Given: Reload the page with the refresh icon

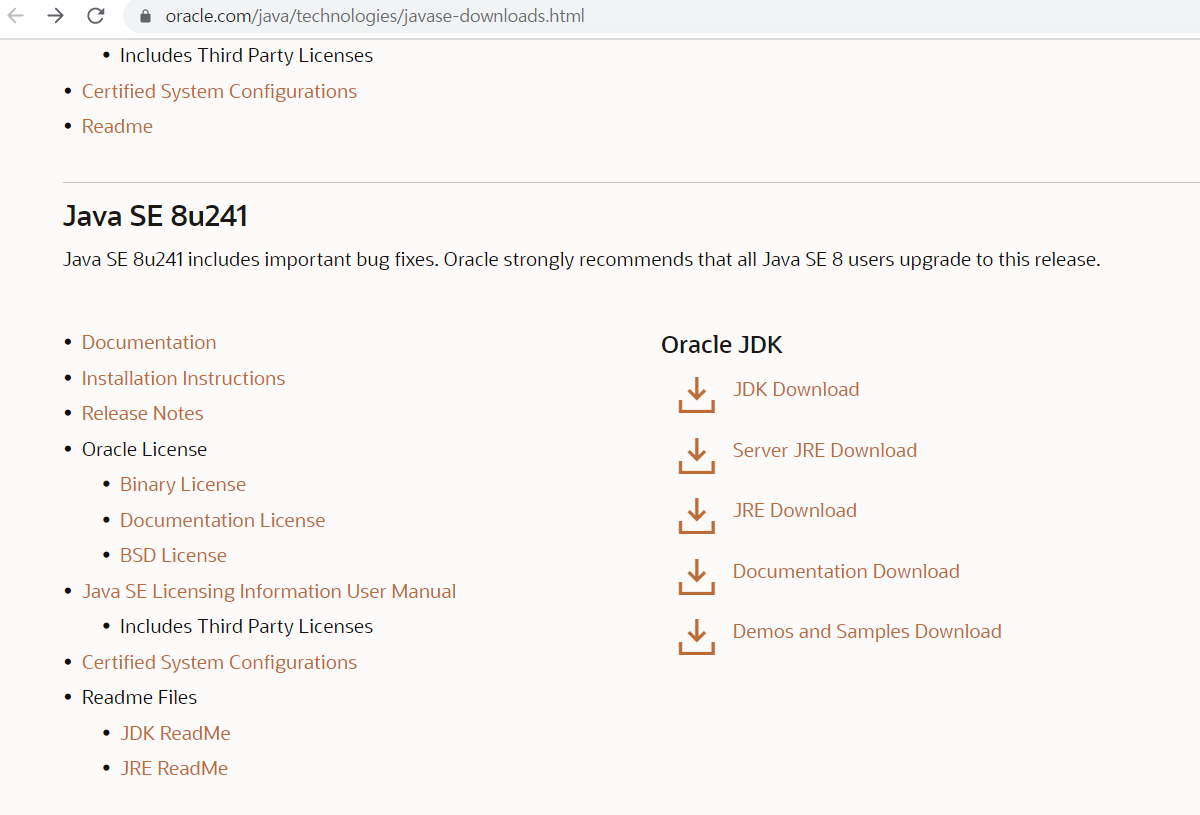Looking at the screenshot, I should 95,16.
